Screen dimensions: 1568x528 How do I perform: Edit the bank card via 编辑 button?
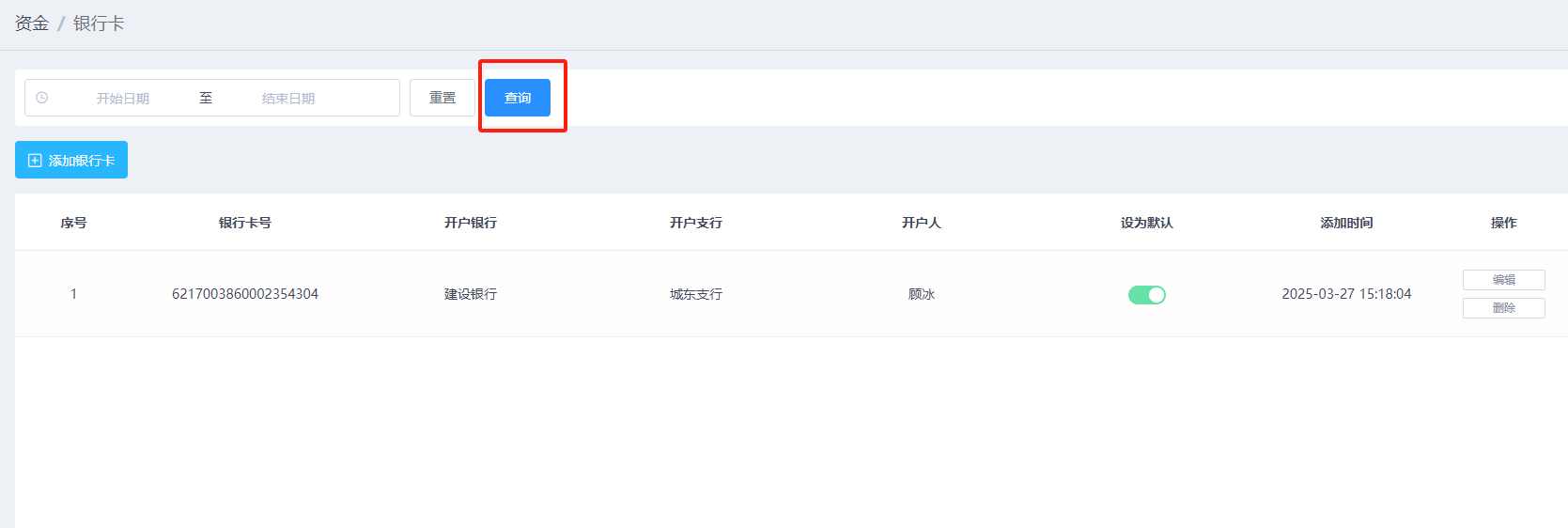click(1503, 280)
